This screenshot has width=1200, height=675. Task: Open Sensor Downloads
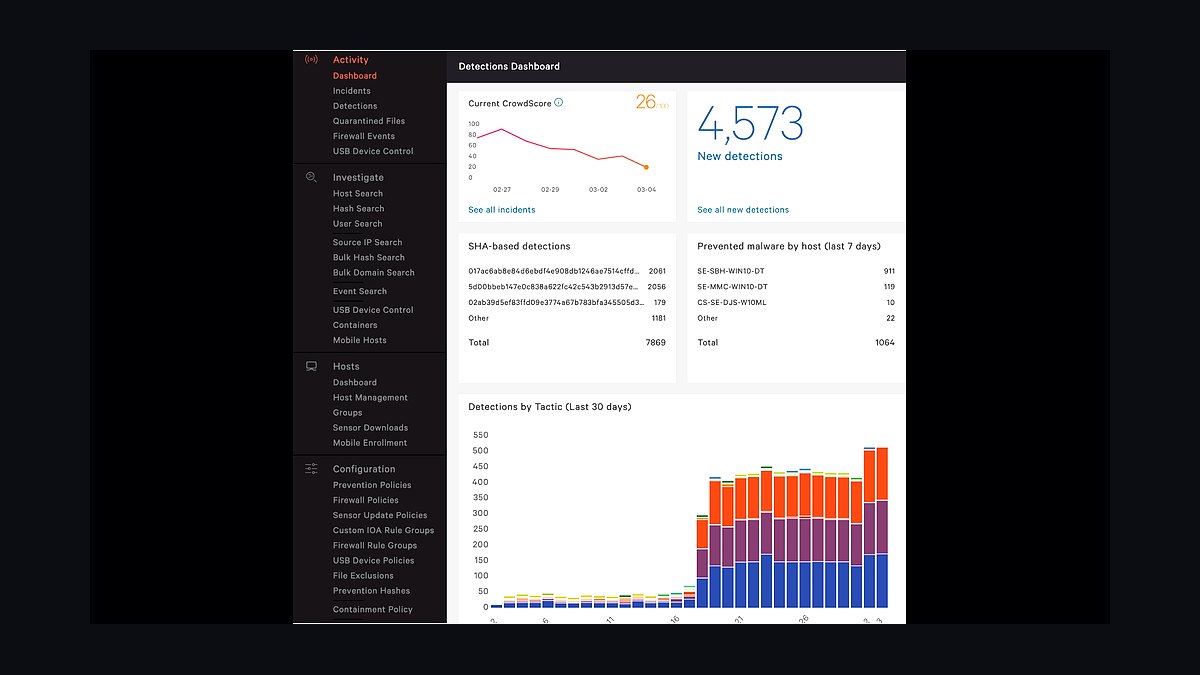(370, 428)
